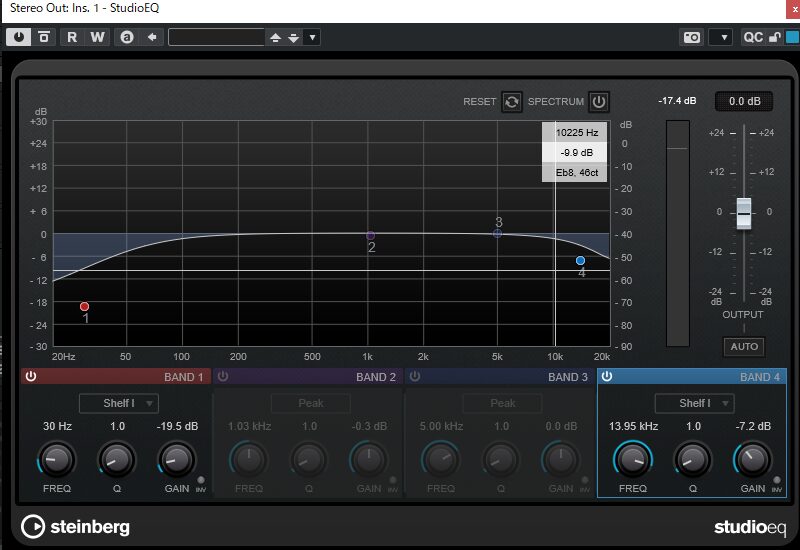Viewport: 800px width, 550px height.
Task: Click Band 4 Q knob
Action: point(693,459)
